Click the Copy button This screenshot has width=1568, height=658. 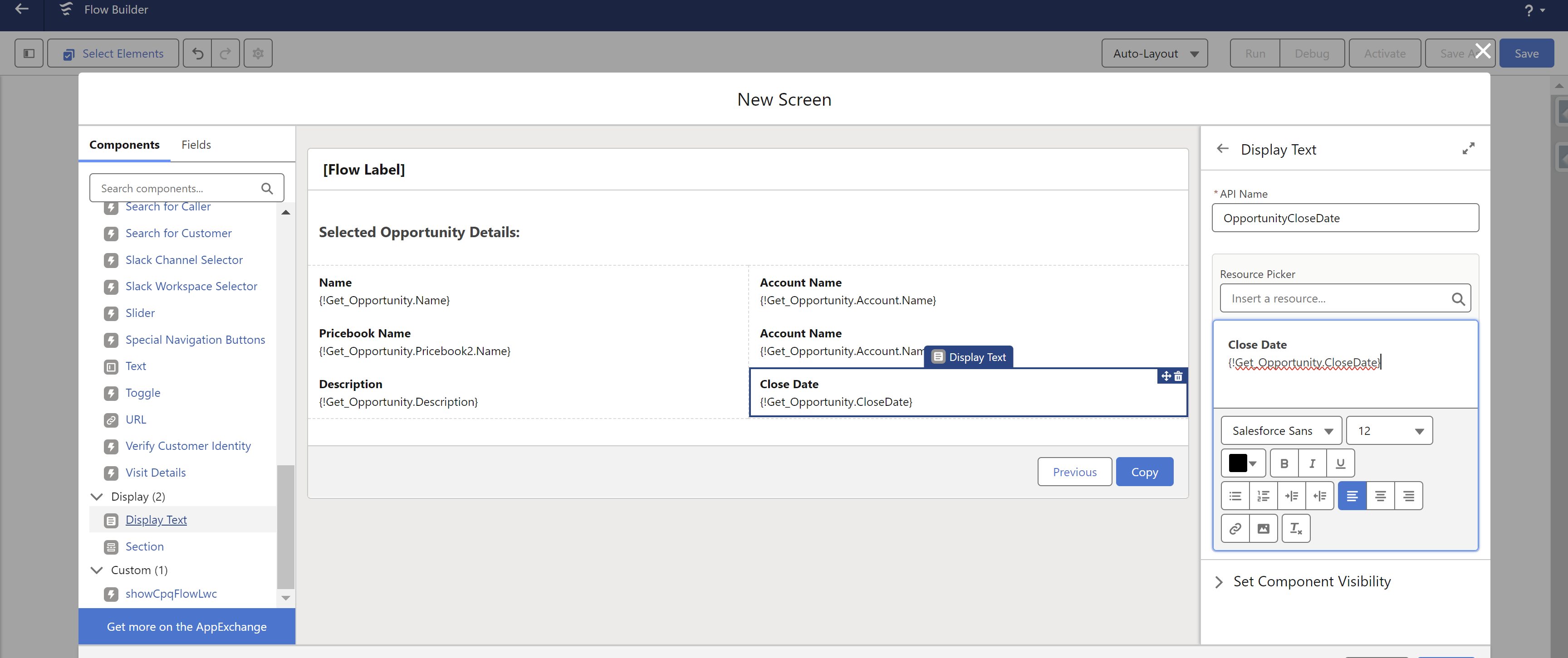pos(1144,472)
